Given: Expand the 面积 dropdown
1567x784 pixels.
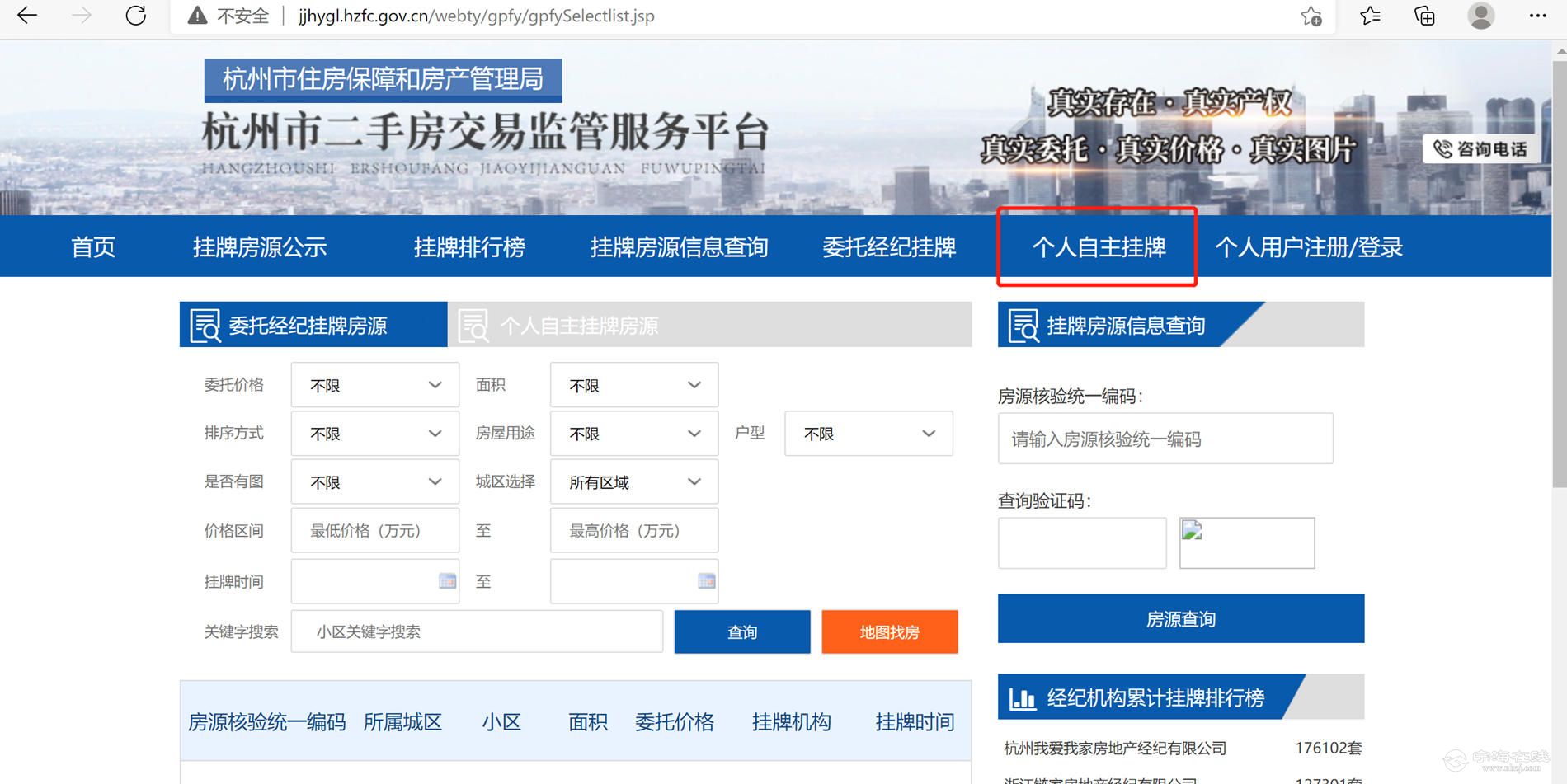Looking at the screenshot, I should pyautogui.click(x=633, y=385).
